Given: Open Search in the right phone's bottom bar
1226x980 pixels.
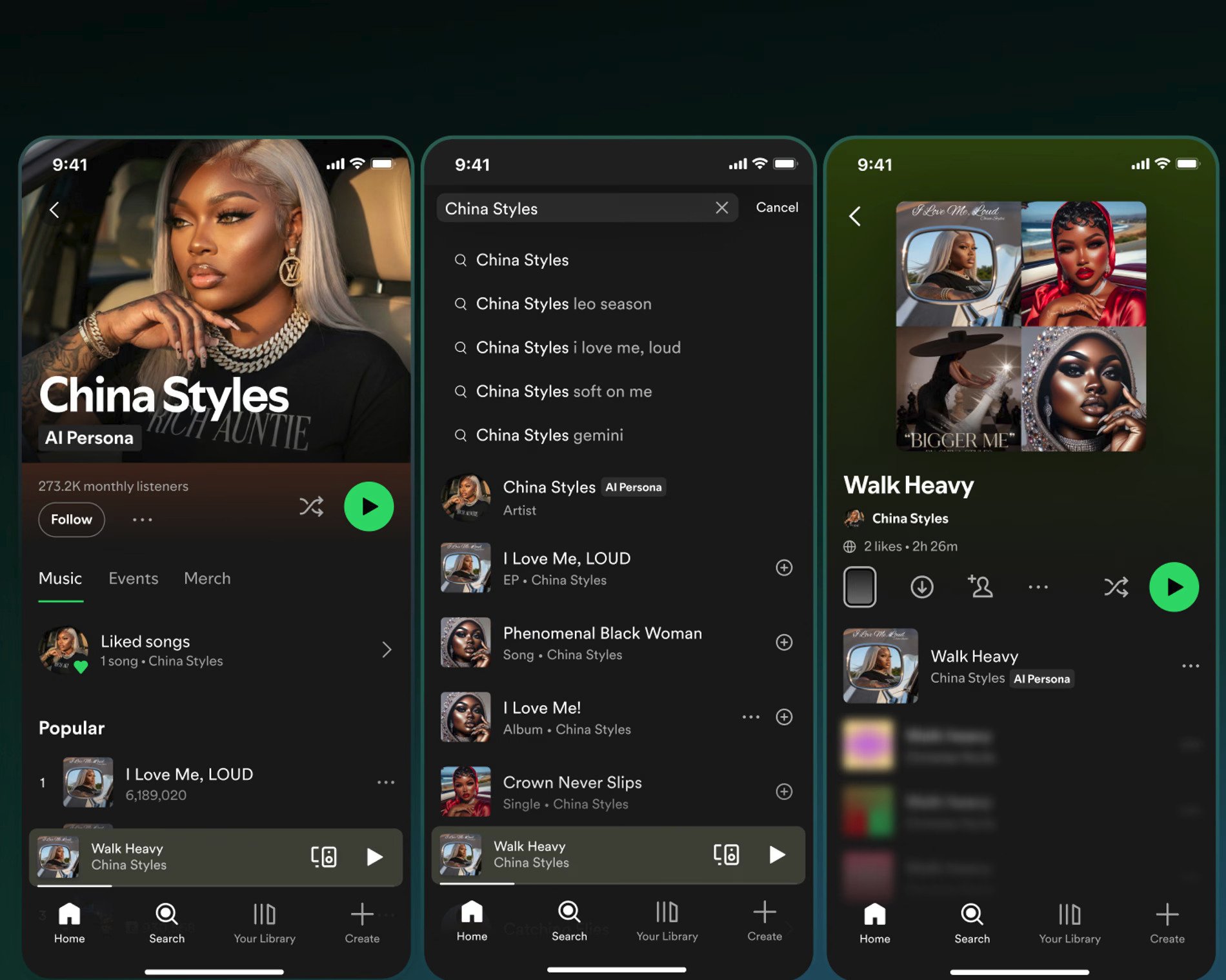Looking at the screenshot, I should point(972,923).
